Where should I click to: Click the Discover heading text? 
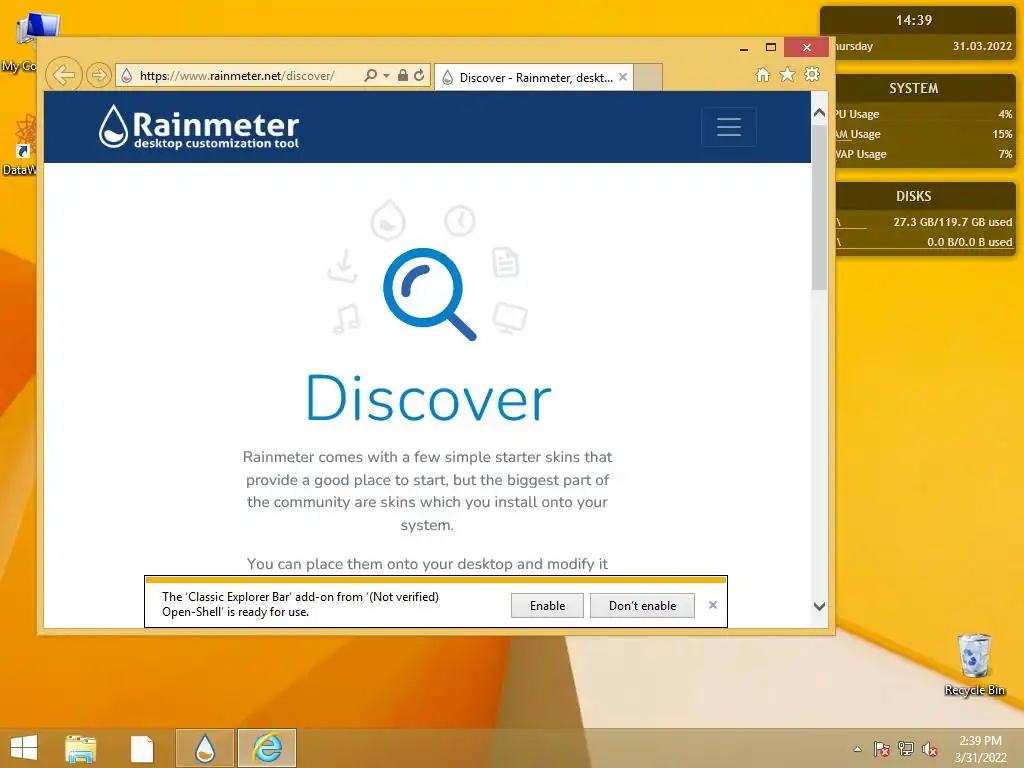(429, 398)
